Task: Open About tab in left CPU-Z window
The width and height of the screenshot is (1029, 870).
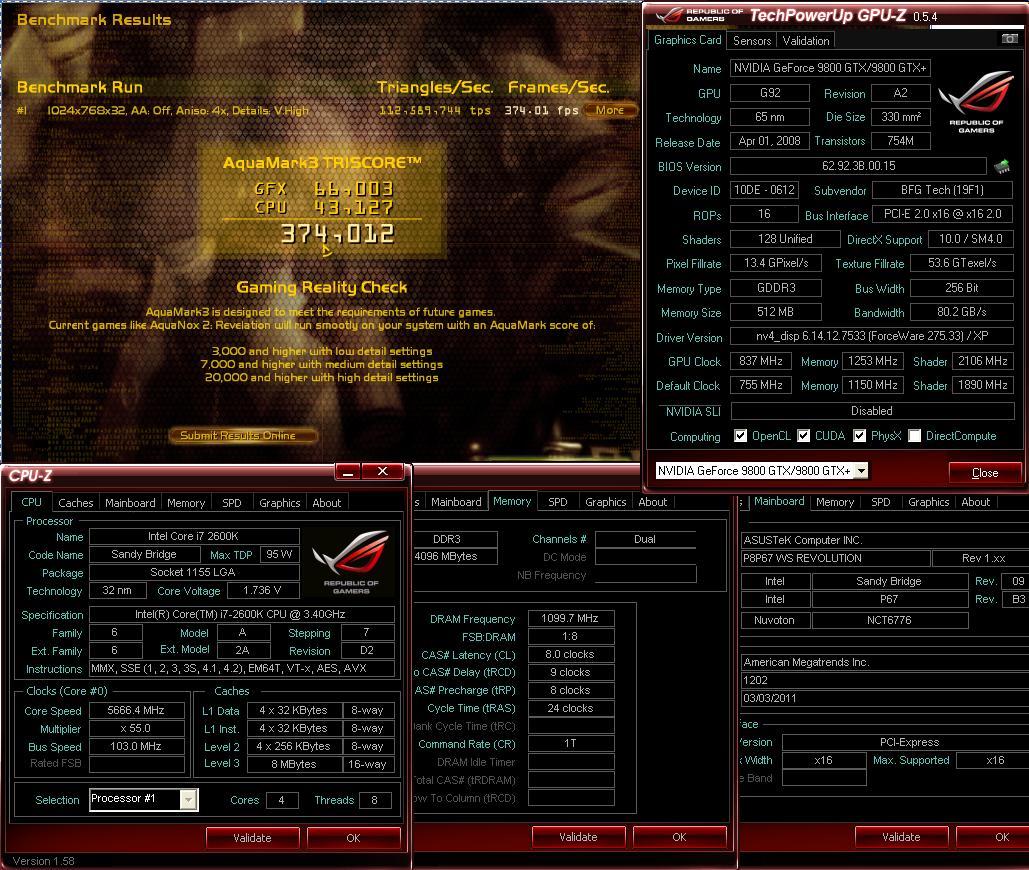Action: [326, 503]
